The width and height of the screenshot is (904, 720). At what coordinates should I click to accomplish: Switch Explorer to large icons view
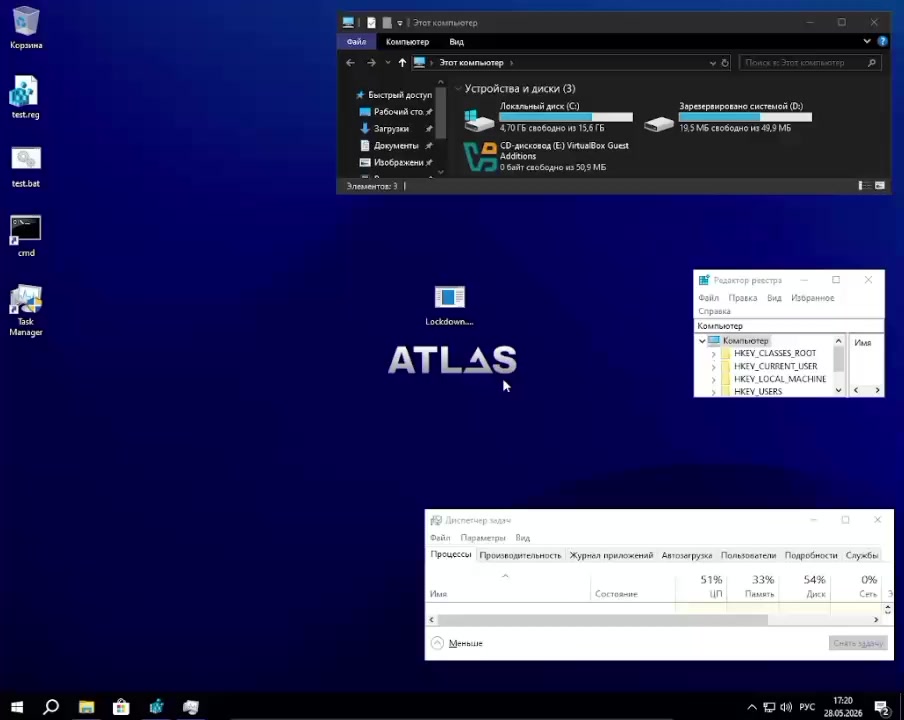[879, 186]
